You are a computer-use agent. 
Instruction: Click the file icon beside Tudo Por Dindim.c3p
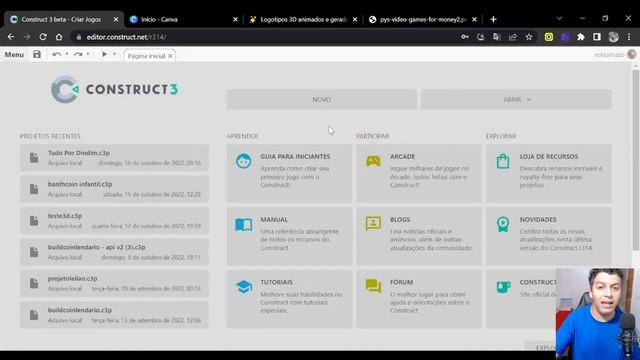pos(34,158)
